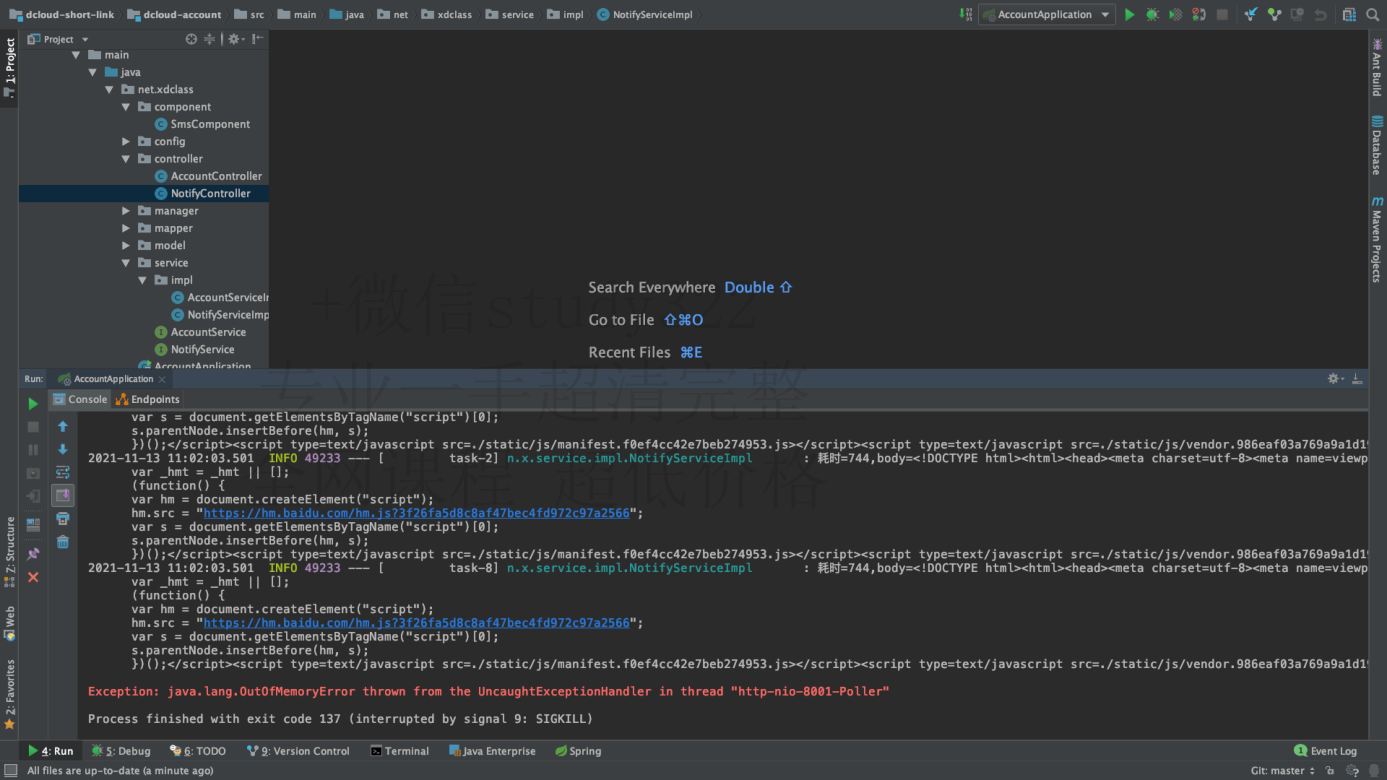This screenshot has width=1387, height=780.
Task: Switch to the Endpoints tab
Action: point(148,399)
